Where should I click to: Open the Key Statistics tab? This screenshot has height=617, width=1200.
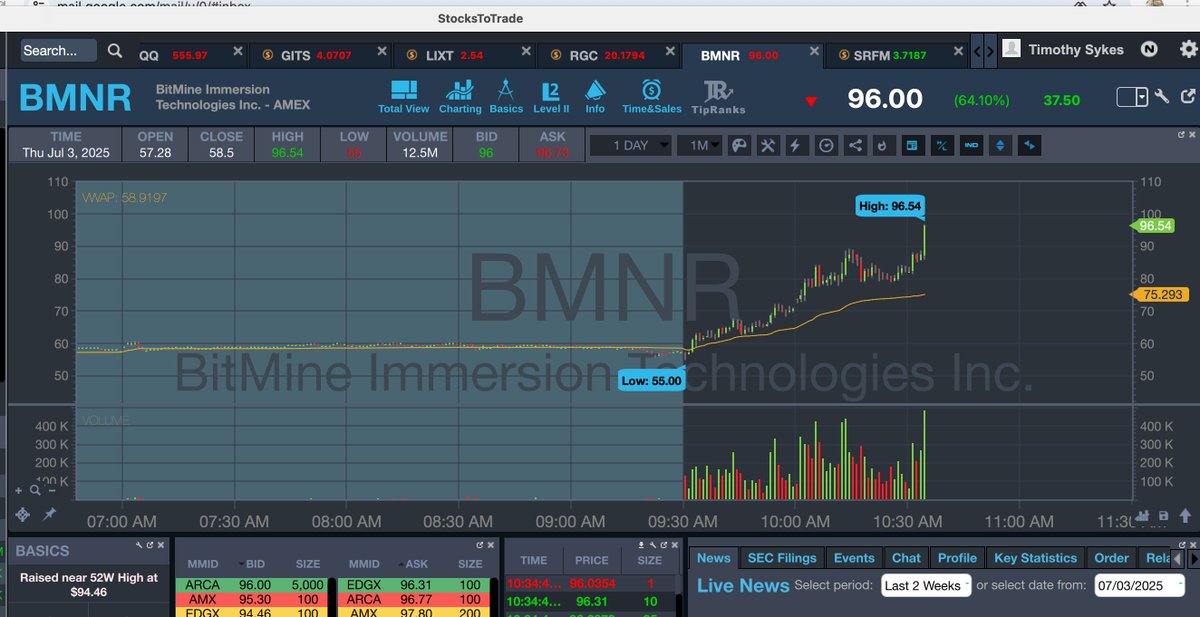point(1036,558)
